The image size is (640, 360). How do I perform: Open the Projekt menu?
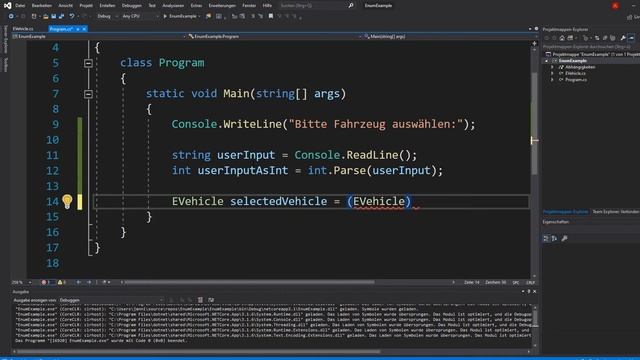86,6
